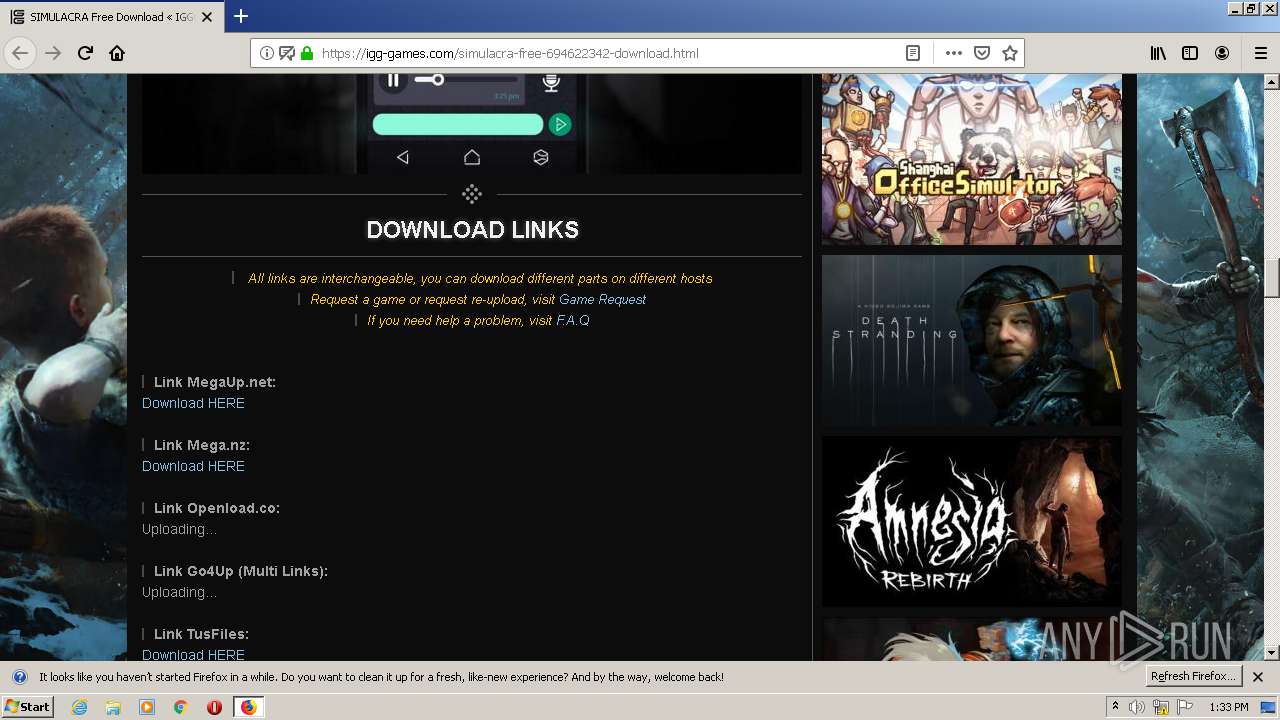Open the page actions three-dot menu
Screen dimensions: 1280x720
pyautogui.click(x=953, y=53)
